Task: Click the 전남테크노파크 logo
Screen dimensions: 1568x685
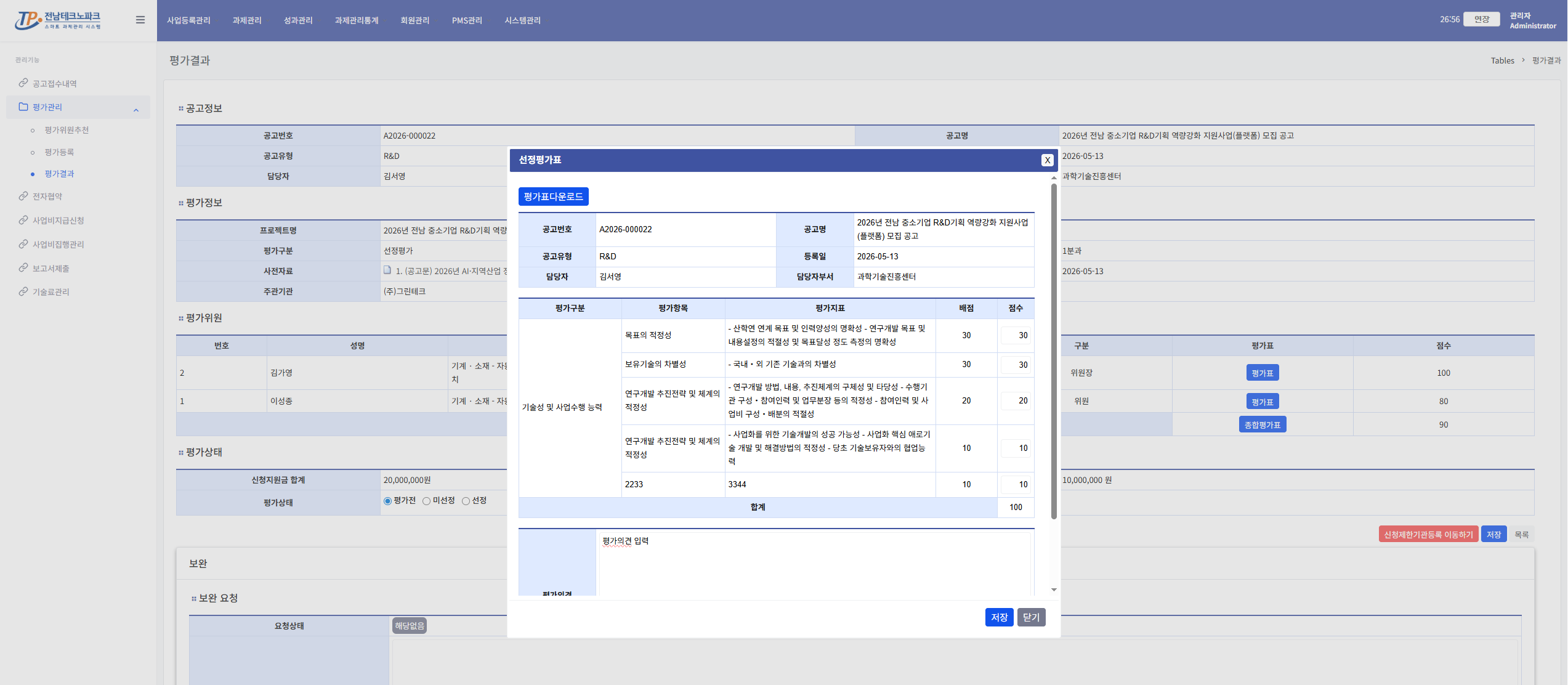Action: pos(58,20)
